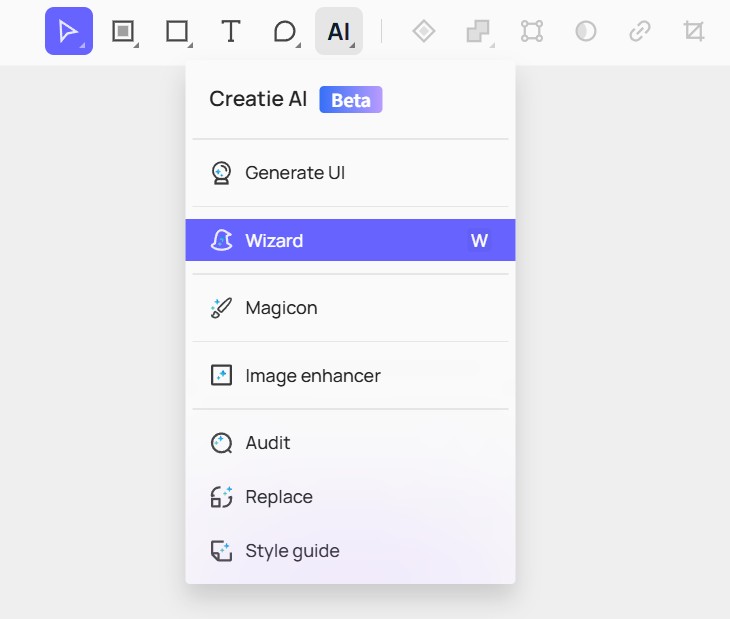Open Style guide menu entry

pos(350,551)
